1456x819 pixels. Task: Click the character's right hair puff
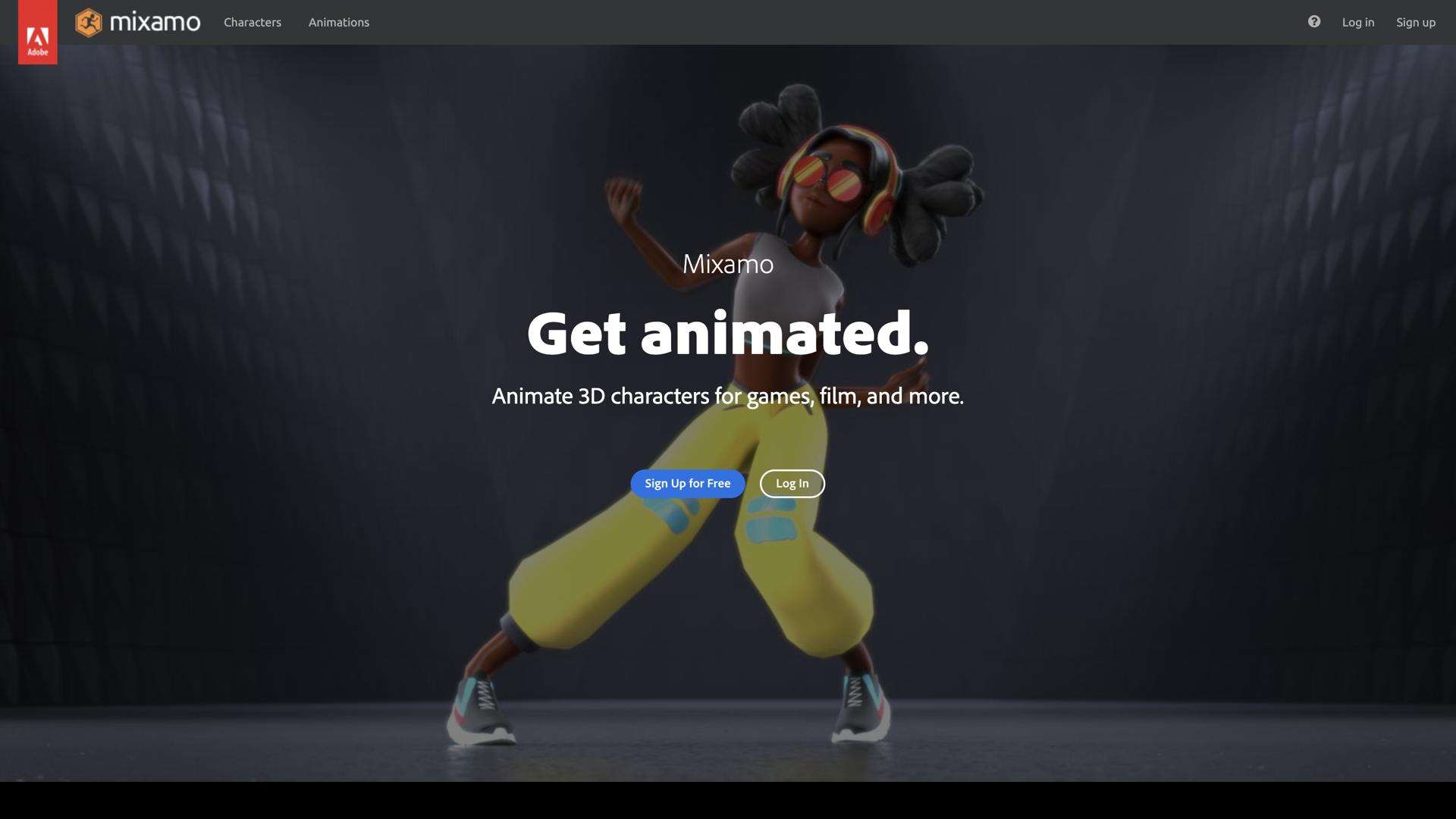coord(944,193)
